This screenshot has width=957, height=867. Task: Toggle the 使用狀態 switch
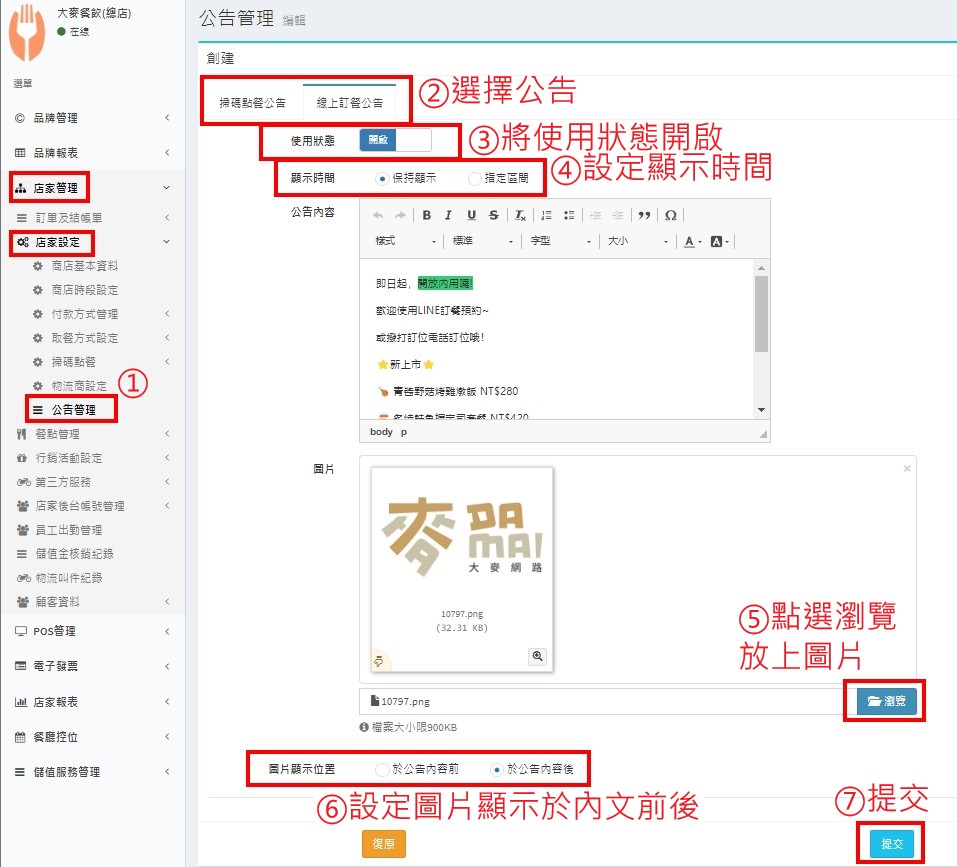395,141
